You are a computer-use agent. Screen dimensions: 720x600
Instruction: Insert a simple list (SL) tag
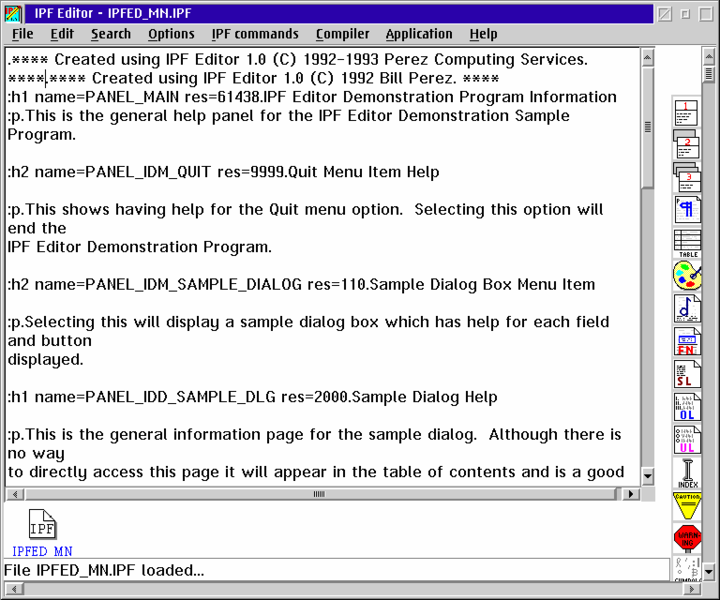pyautogui.click(x=687, y=374)
